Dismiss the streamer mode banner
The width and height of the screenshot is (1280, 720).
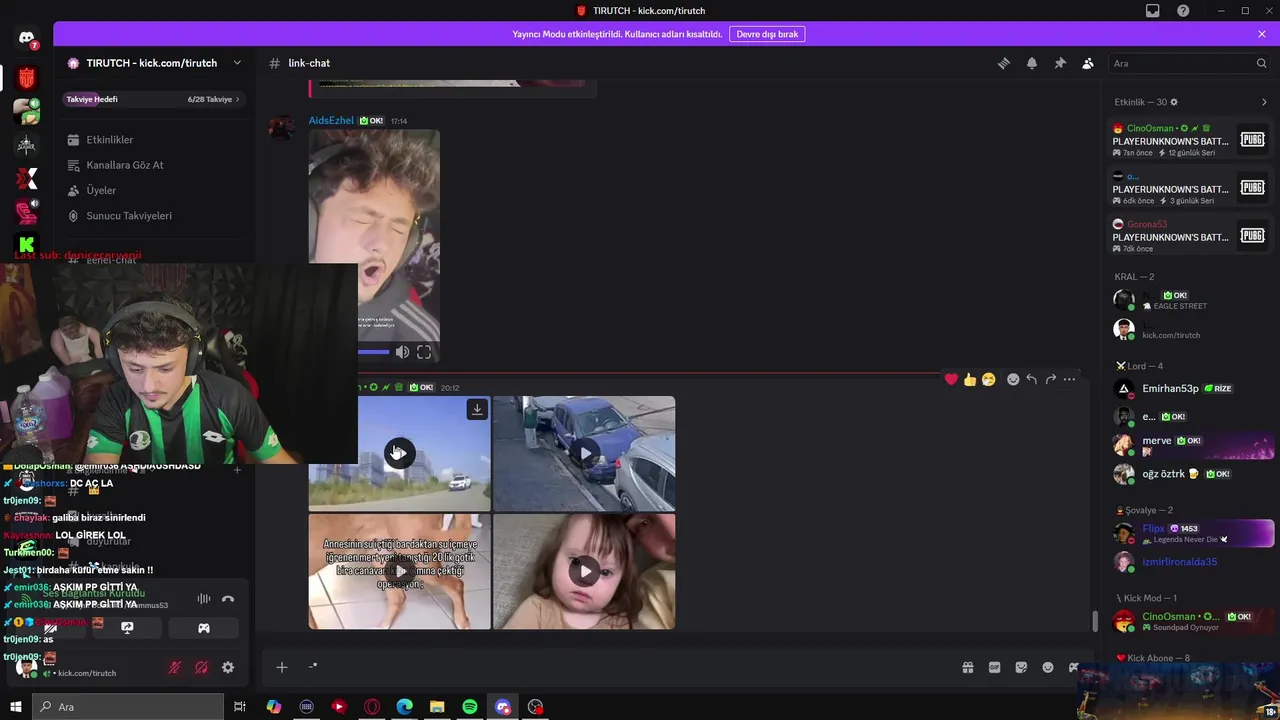1262,34
